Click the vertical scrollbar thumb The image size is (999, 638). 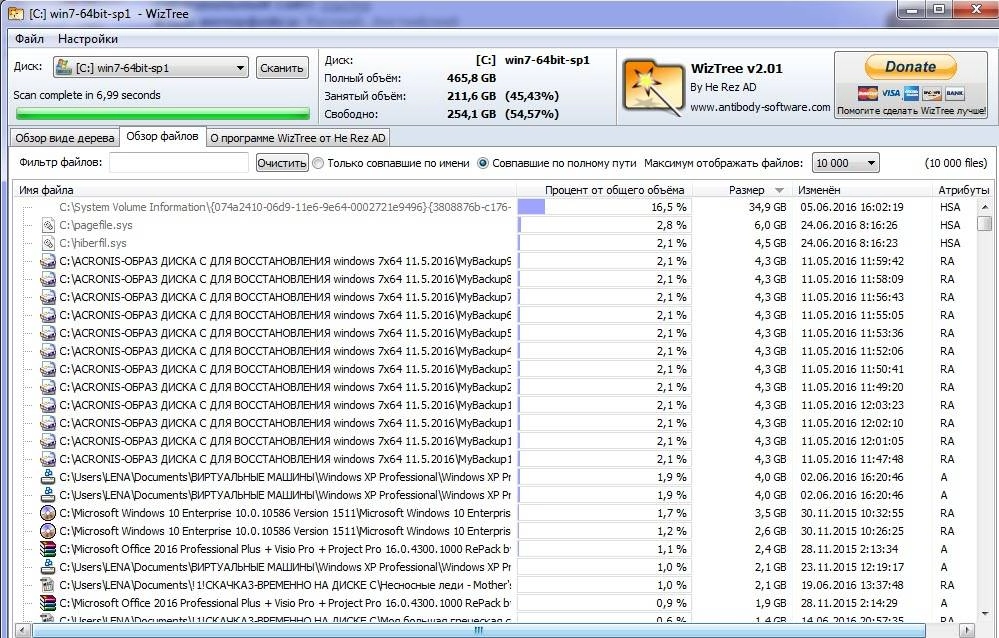tap(984, 224)
